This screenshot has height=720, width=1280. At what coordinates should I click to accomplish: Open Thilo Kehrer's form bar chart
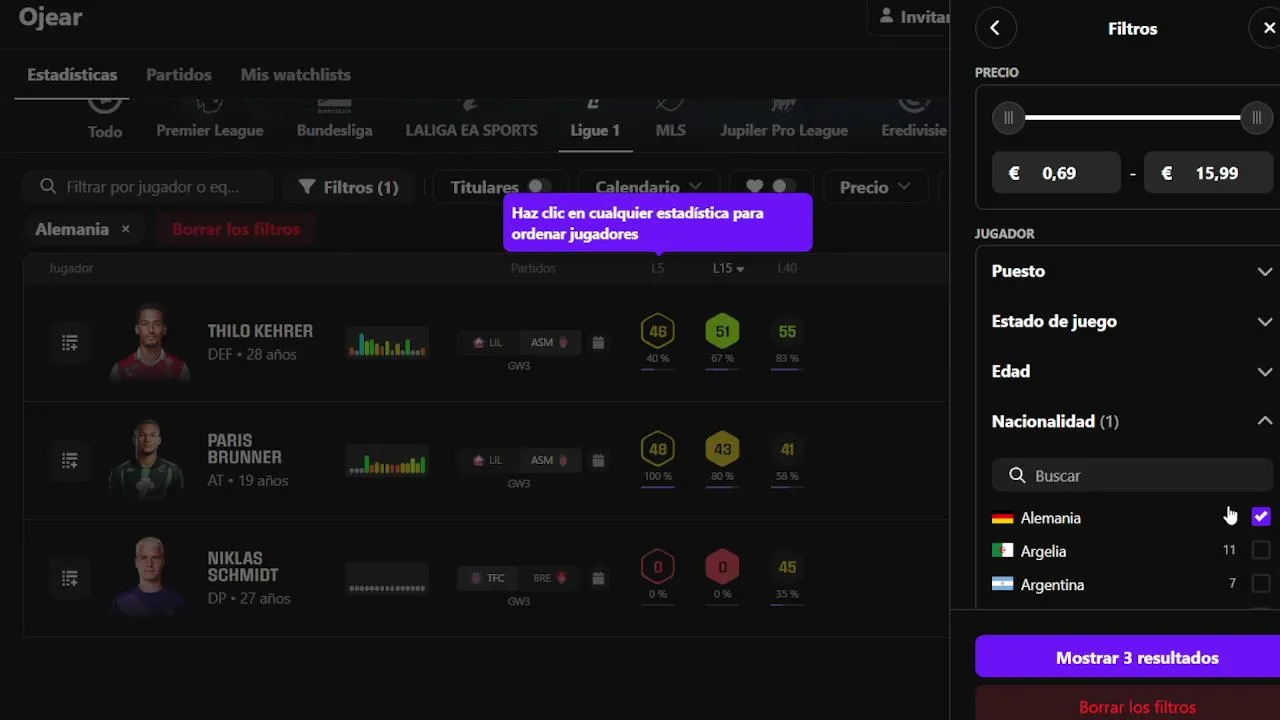click(387, 343)
